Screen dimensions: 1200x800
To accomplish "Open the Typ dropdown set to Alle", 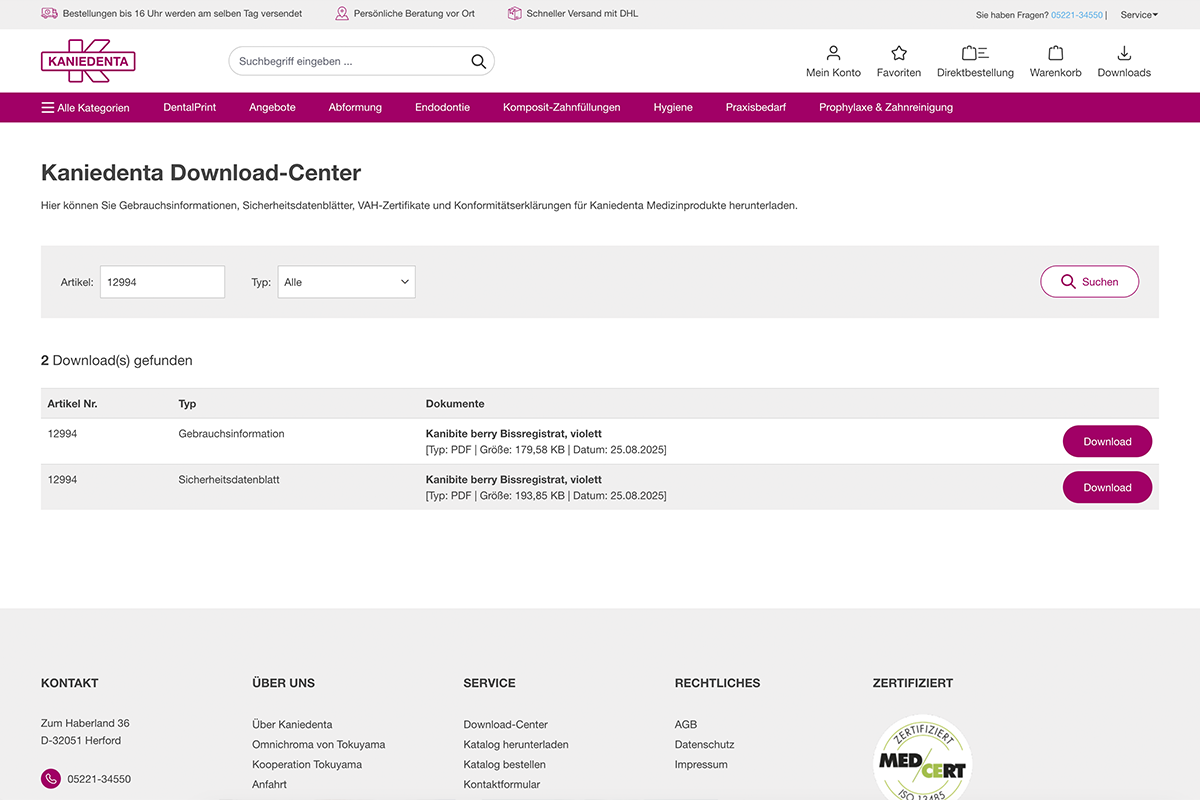I will tap(346, 282).
